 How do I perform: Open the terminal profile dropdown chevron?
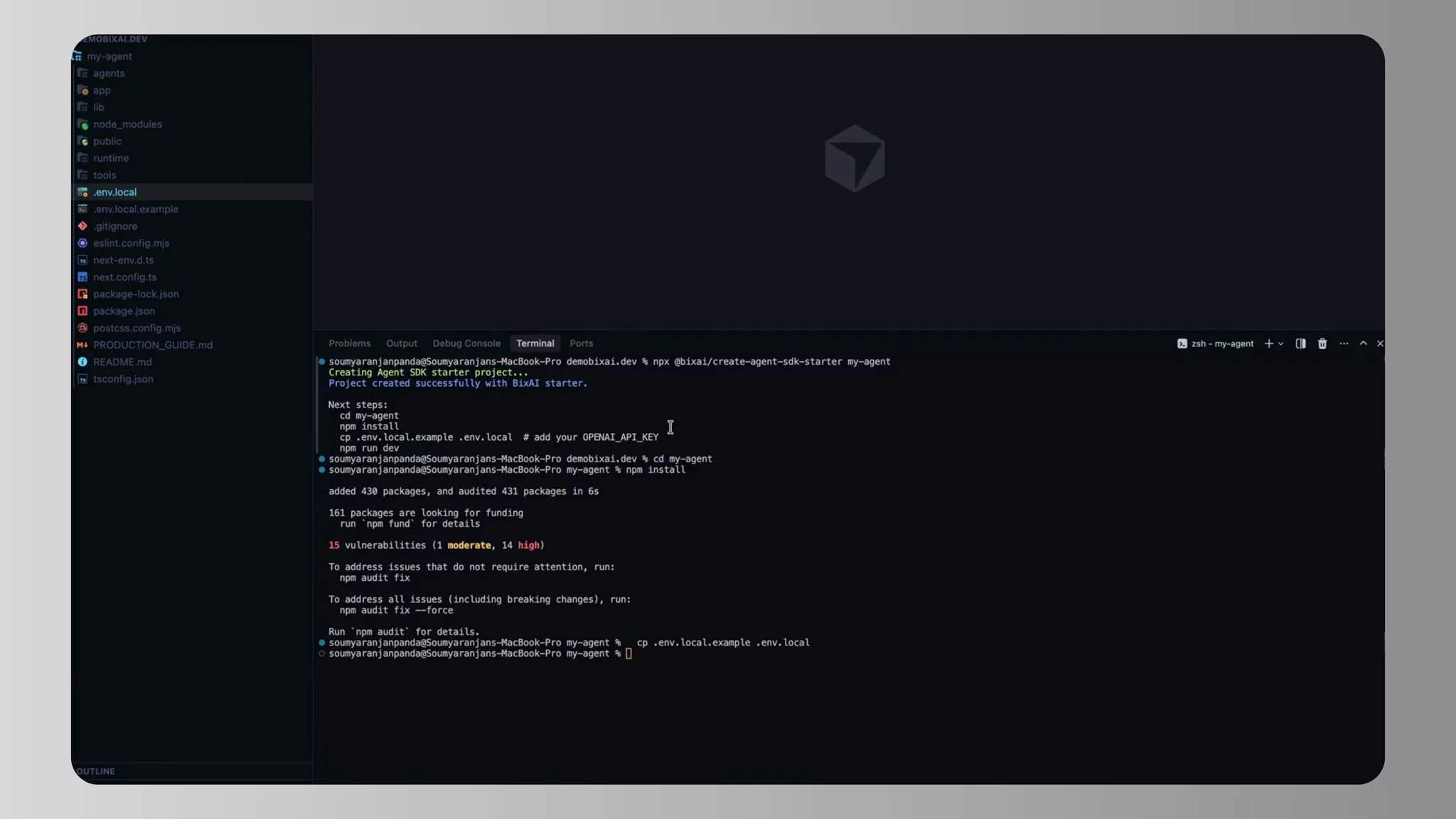coord(1280,343)
